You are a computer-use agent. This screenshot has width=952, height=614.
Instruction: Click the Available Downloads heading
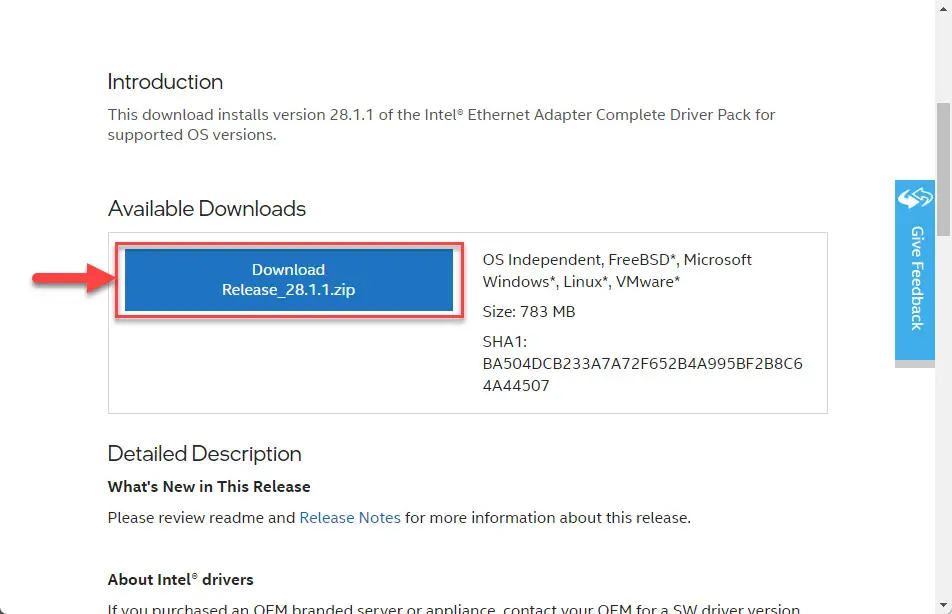(x=206, y=208)
